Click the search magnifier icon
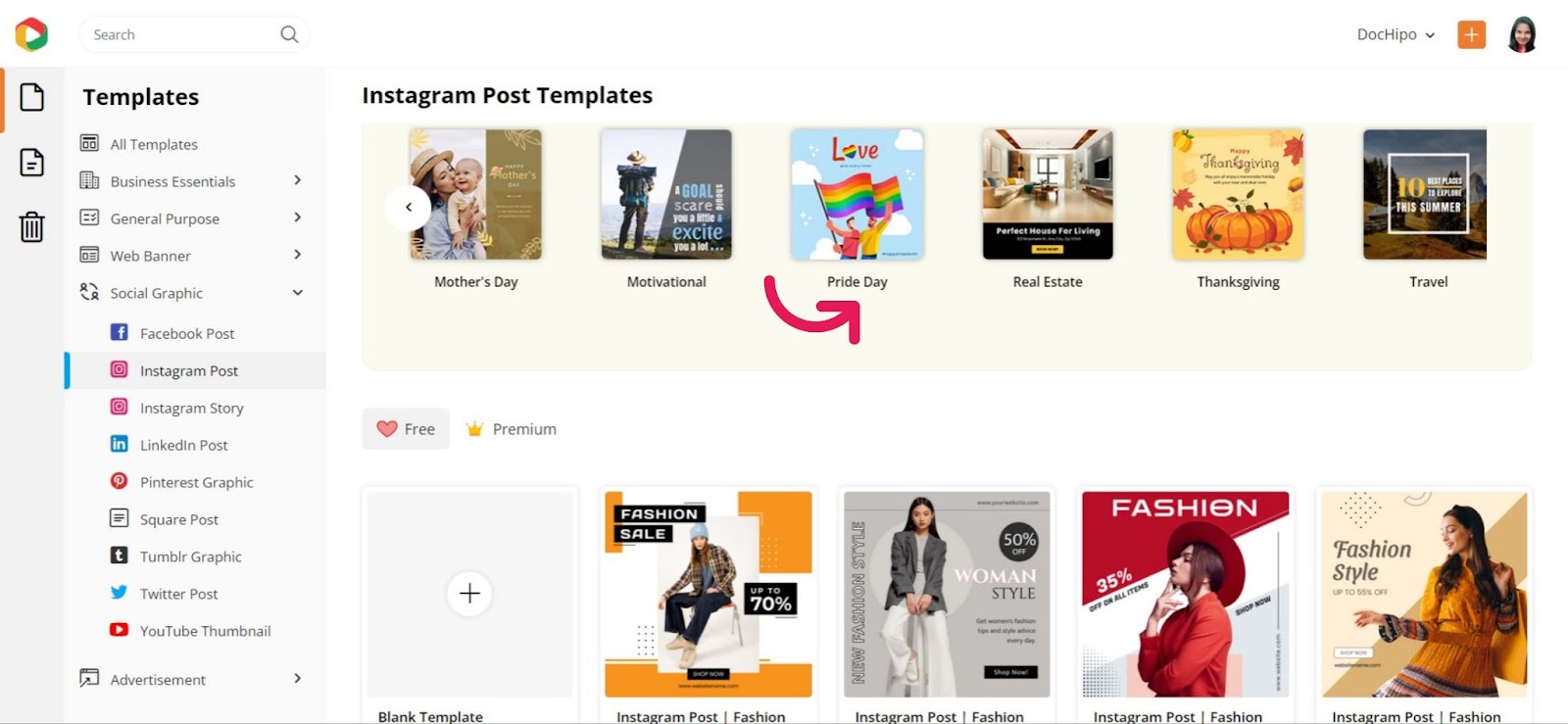This screenshot has width=1568, height=724. coord(289,34)
